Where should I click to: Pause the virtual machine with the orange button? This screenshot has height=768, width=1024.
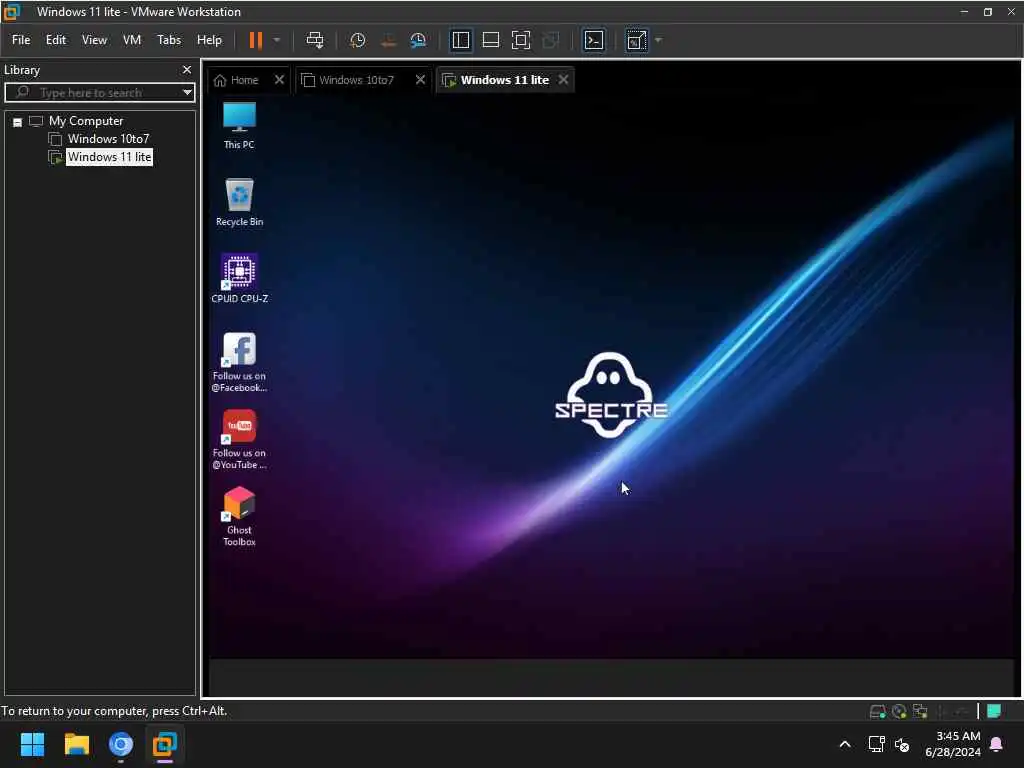[255, 40]
